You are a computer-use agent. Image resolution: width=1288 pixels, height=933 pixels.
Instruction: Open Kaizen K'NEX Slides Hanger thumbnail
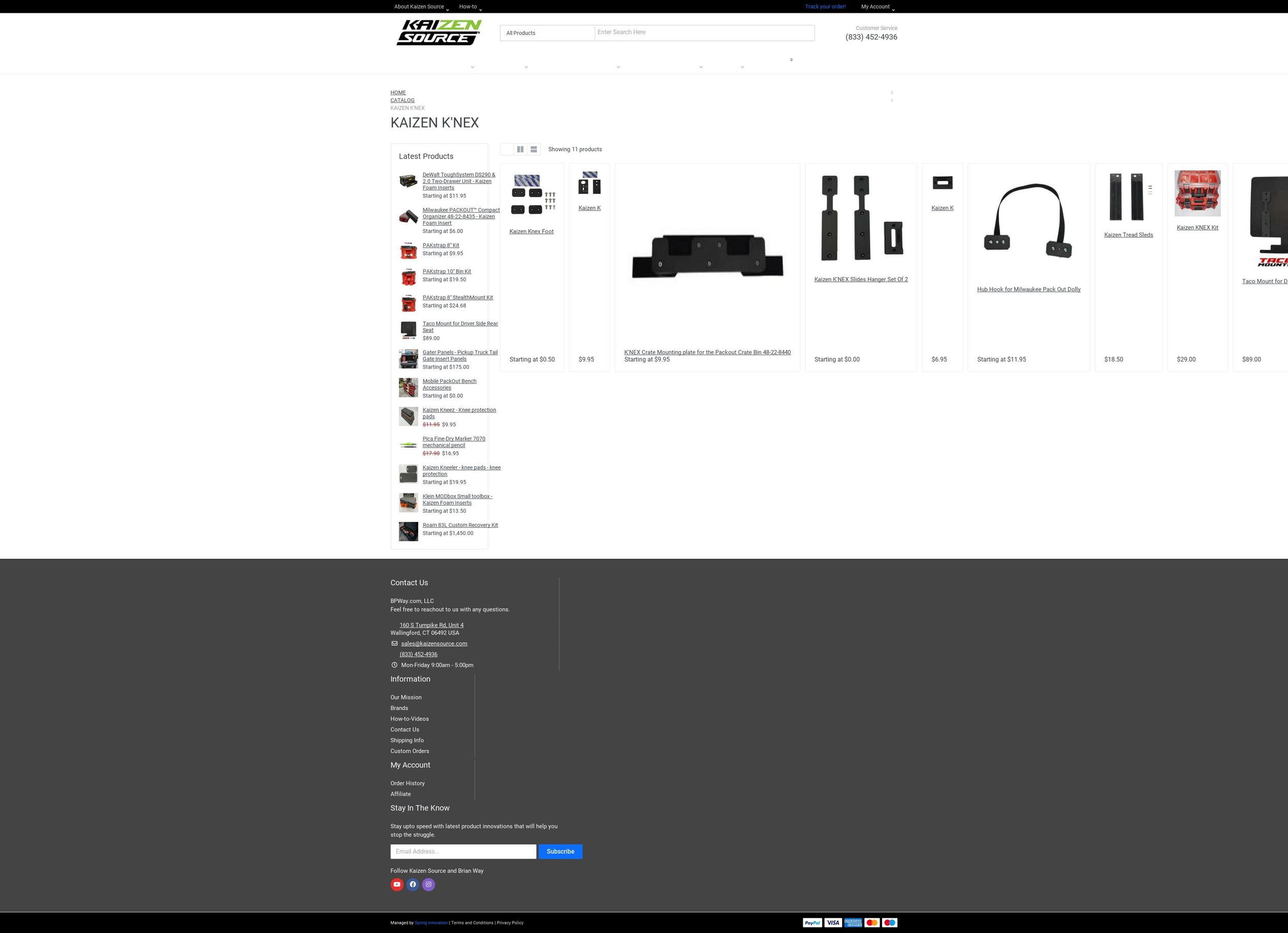(861, 218)
